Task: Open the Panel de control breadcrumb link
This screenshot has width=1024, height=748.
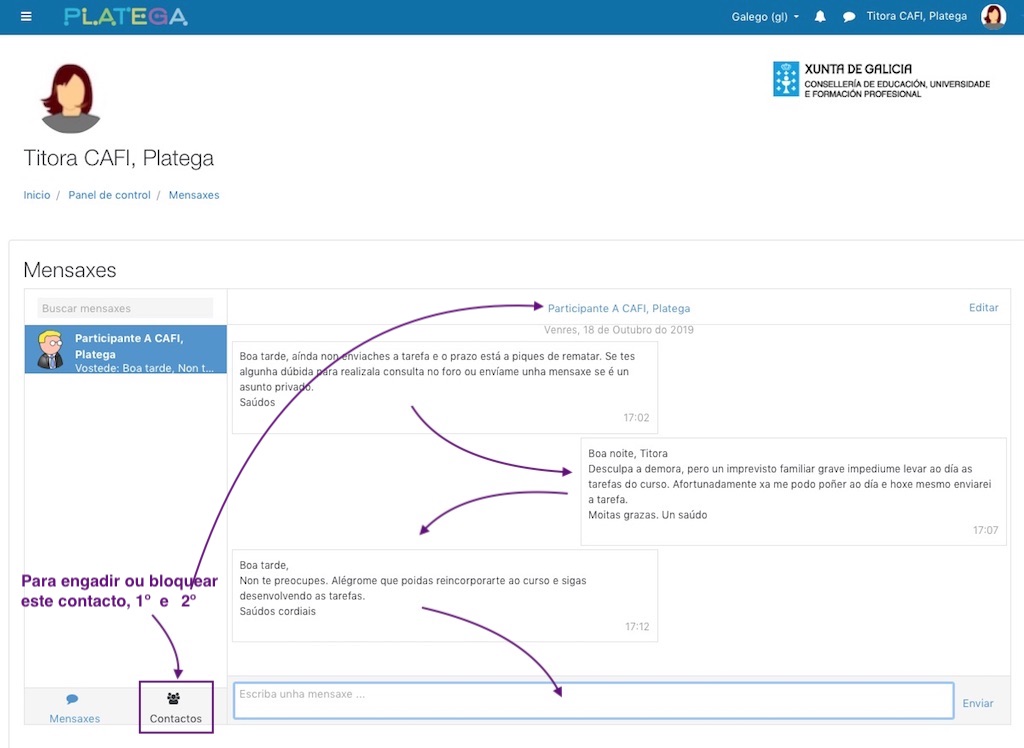Action: click(109, 195)
